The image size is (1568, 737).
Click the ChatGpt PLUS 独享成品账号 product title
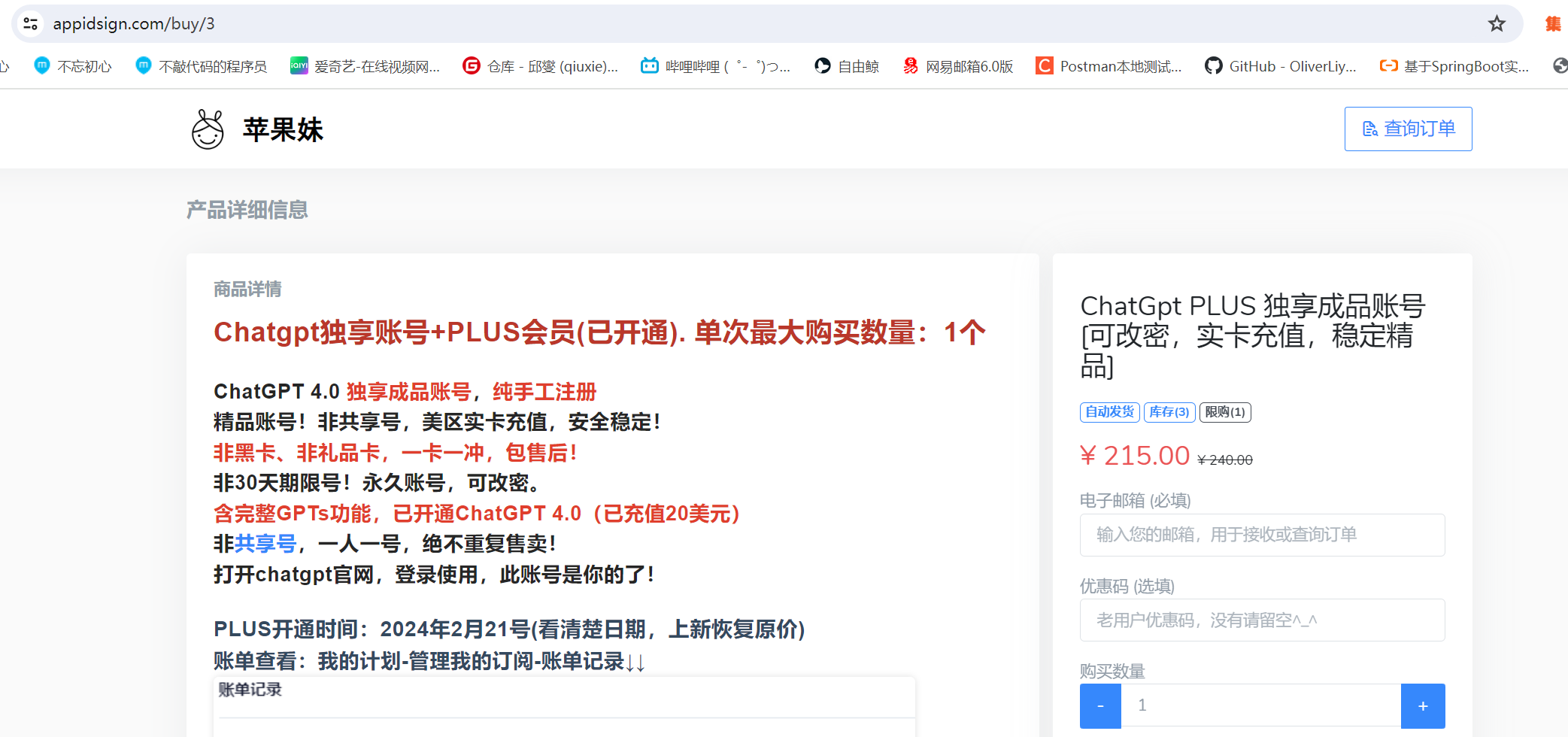(1254, 335)
